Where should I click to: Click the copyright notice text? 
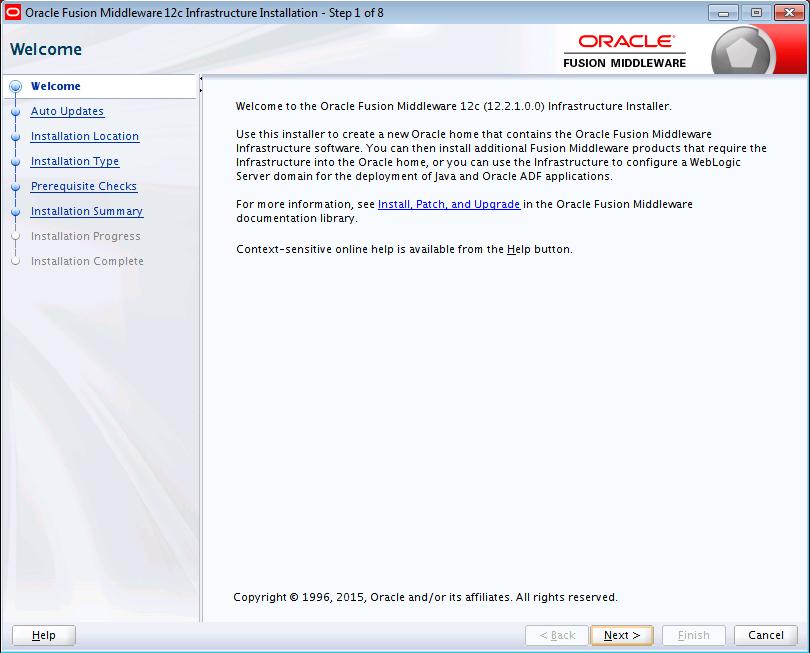pyautogui.click(x=425, y=597)
